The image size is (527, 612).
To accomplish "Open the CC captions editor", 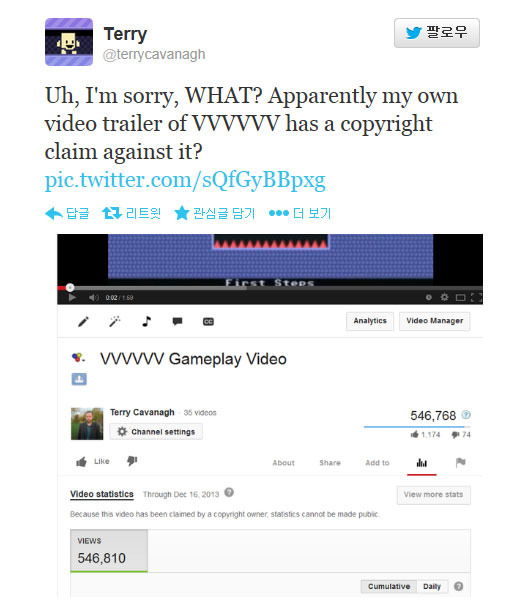I will 208,322.
